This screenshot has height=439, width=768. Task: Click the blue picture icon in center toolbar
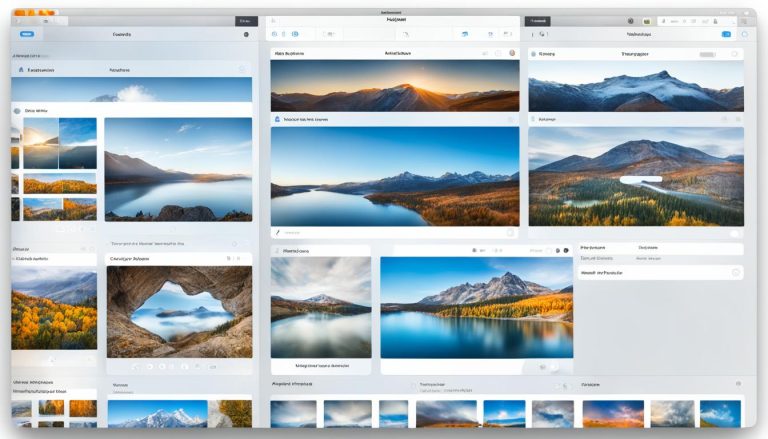tap(465, 34)
